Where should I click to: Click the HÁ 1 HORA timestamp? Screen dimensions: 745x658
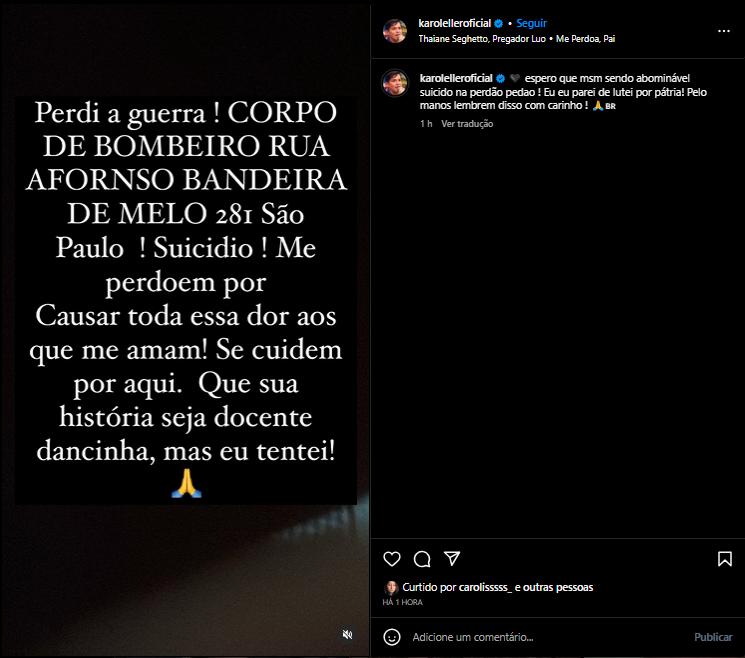coord(402,602)
